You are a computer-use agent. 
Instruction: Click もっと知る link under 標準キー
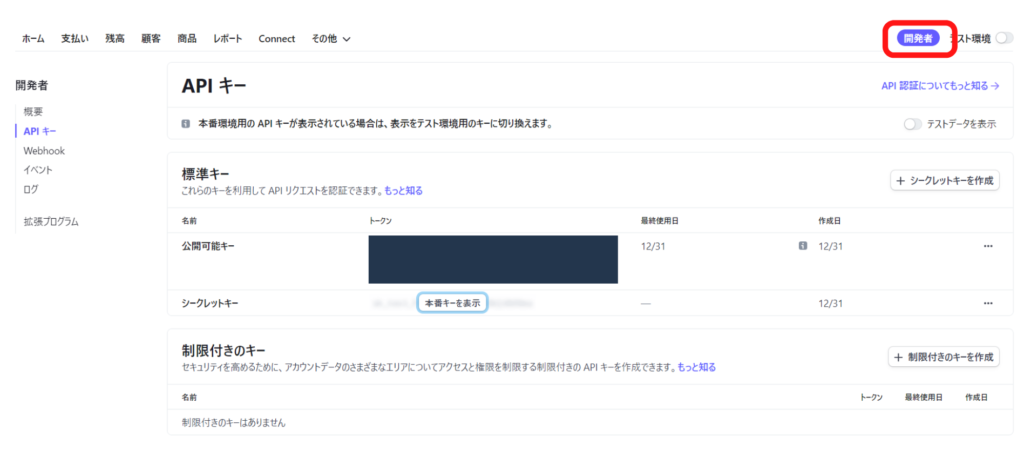tap(403, 191)
